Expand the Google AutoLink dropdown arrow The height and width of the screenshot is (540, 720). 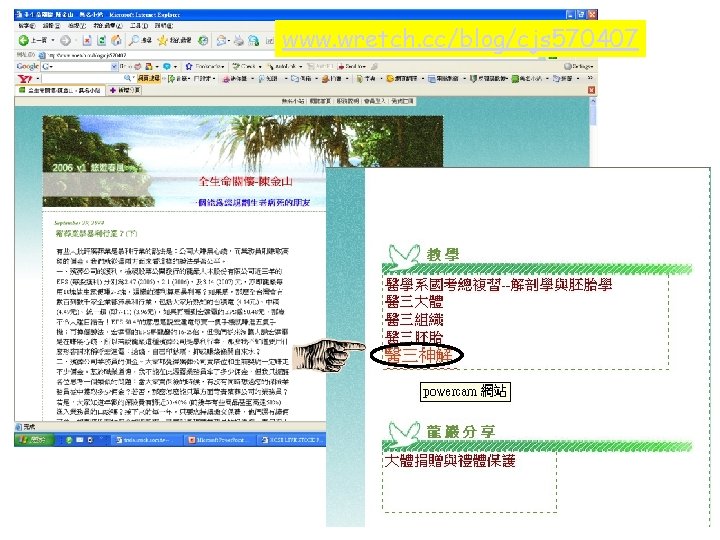(x=301, y=67)
